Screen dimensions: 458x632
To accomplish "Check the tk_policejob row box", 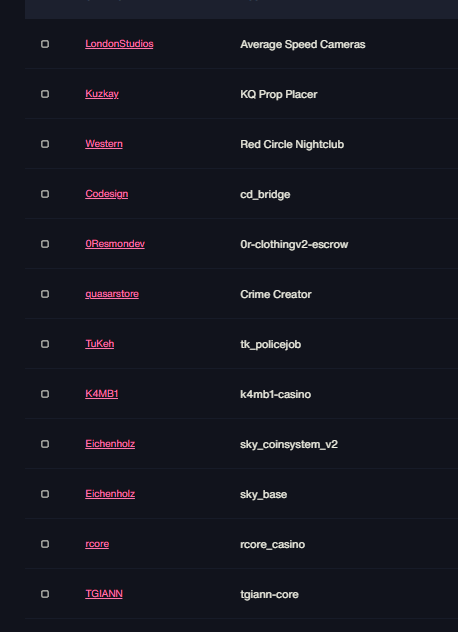I will (x=45, y=344).
